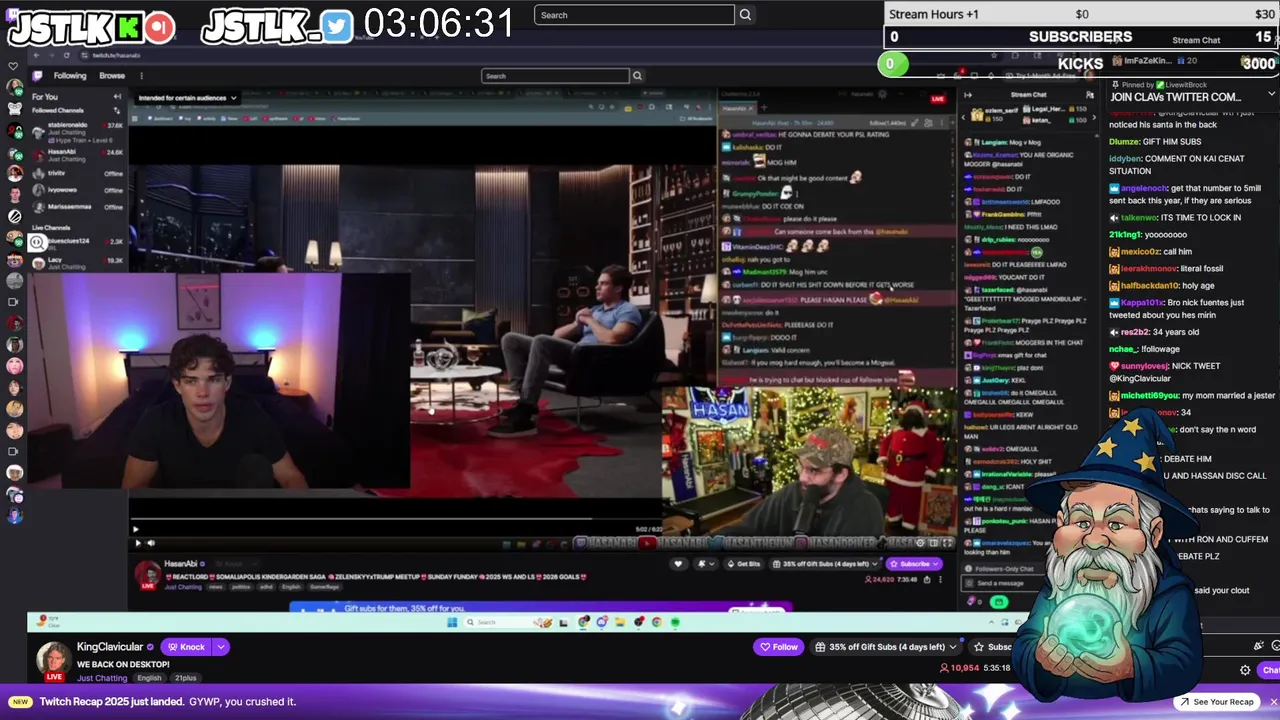This screenshot has width=1280, height=720.
Task: Click Knock button beside KingClavicular
Action: [x=186, y=647]
